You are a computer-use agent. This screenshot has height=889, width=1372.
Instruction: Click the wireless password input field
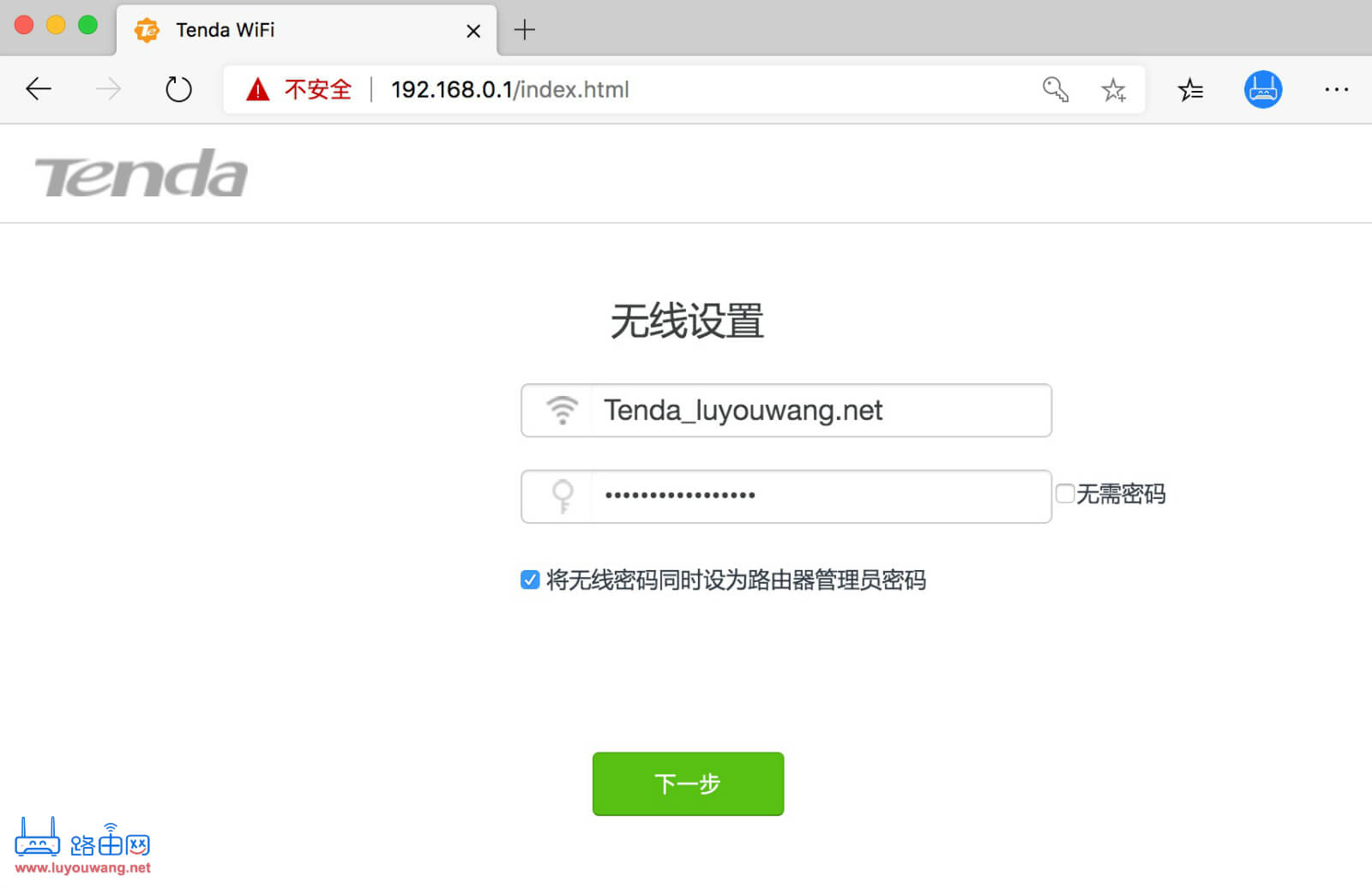click(x=815, y=496)
